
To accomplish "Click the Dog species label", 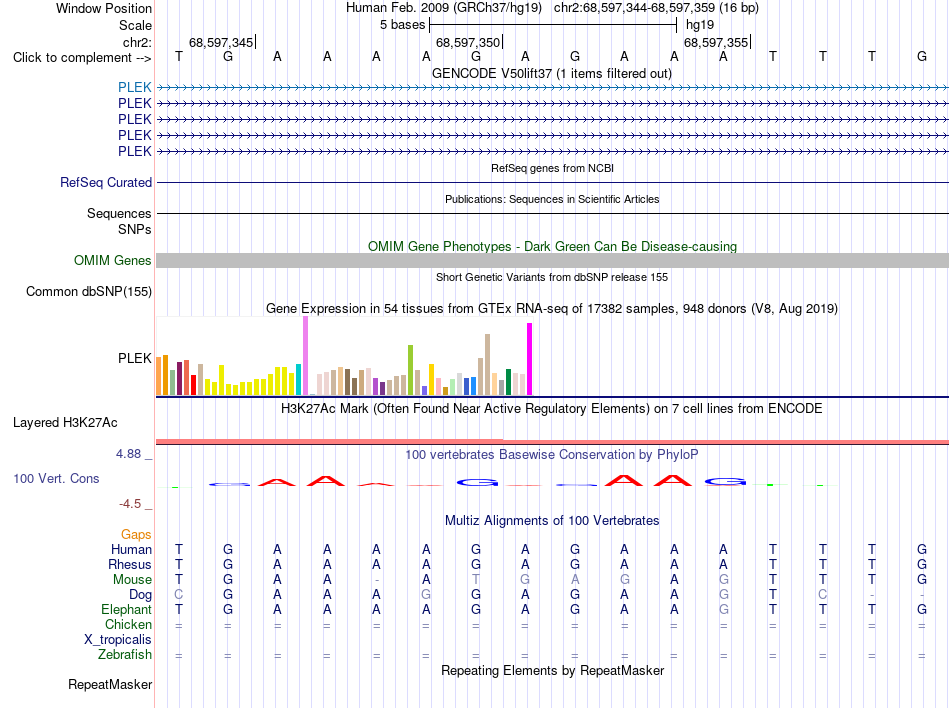I will pyautogui.click(x=140, y=595).
